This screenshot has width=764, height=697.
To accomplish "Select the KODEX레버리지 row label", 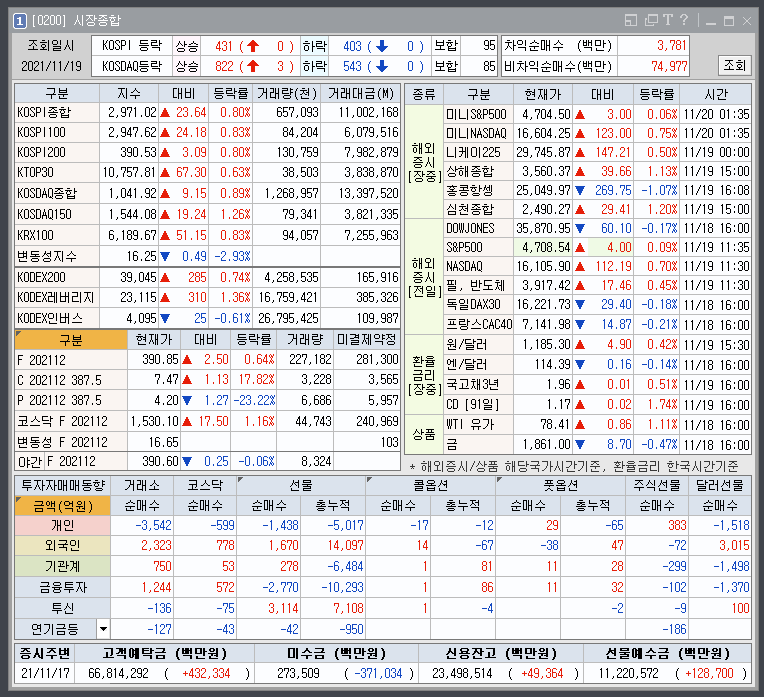I will [56, 297].
